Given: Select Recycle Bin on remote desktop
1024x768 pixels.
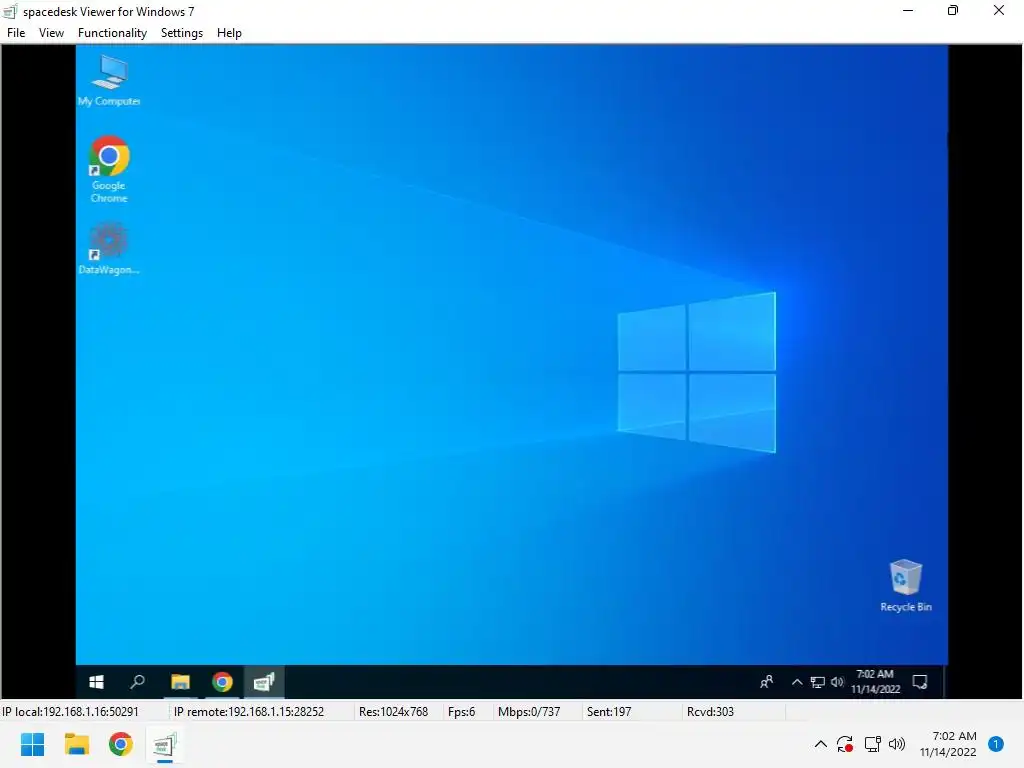Looking at the screenshot, I should pos(906,586).
